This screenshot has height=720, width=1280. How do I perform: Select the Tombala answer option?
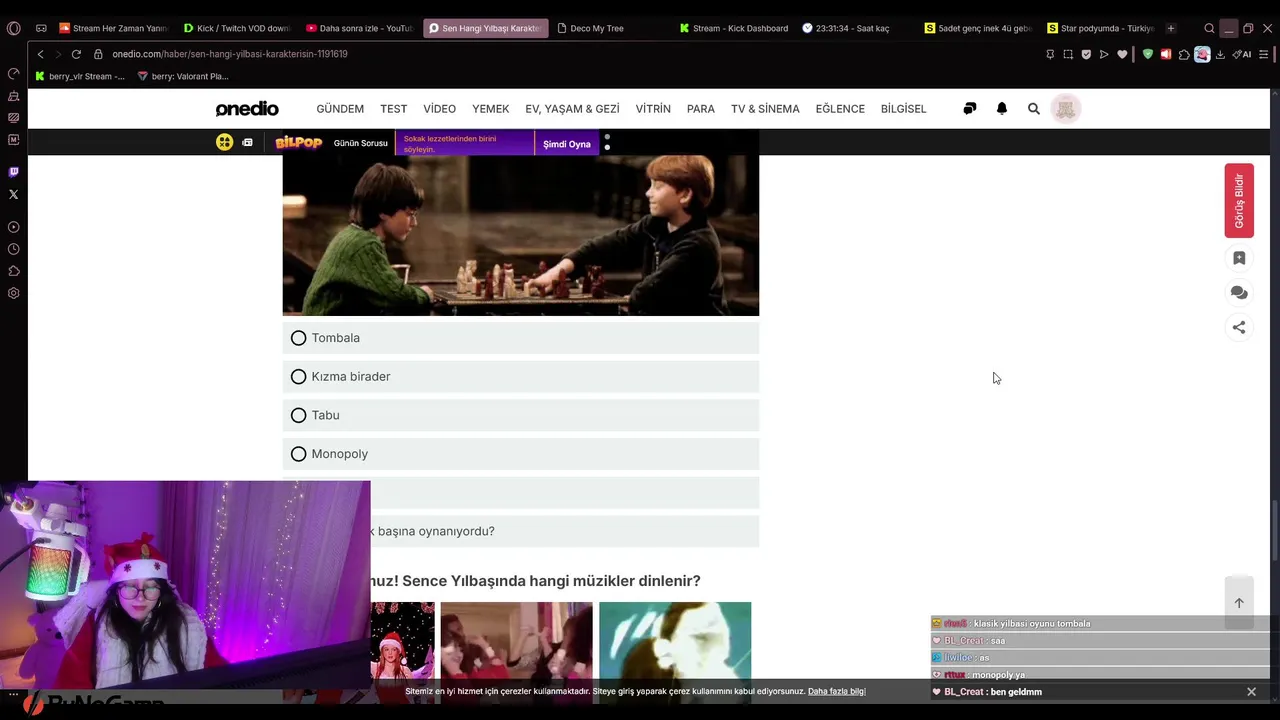pyautogui.click(x=521, y=338)
